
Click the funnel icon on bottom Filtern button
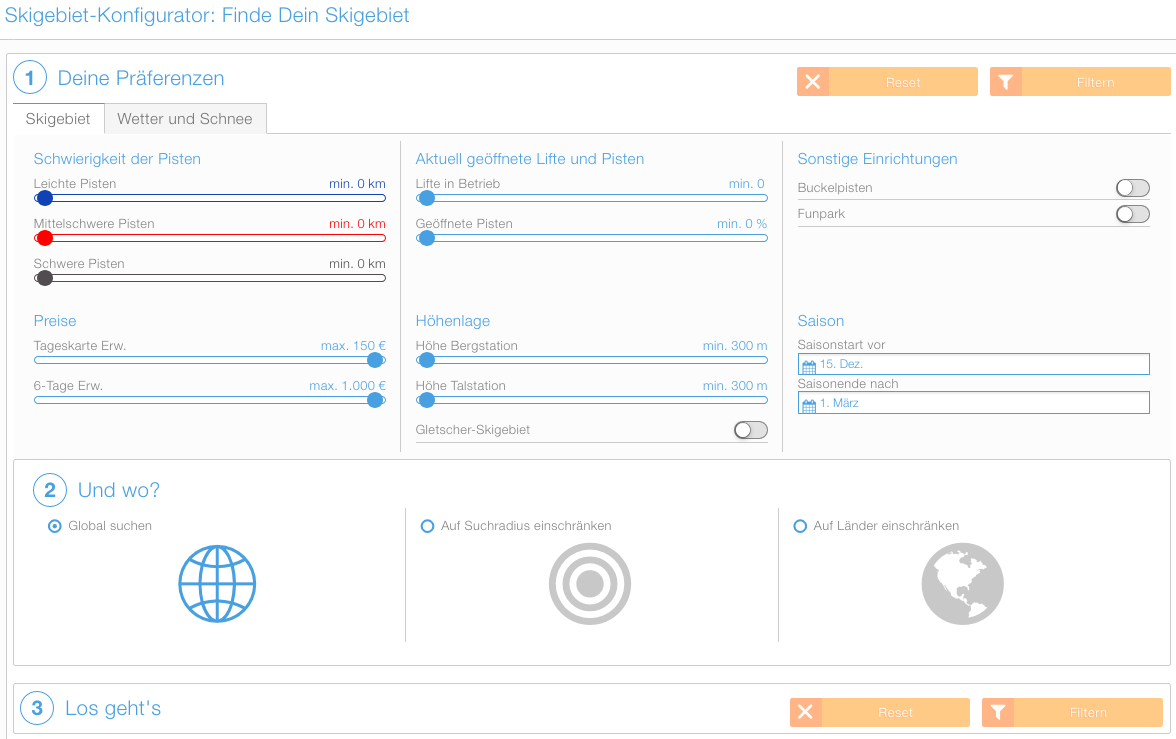point(997,712)
